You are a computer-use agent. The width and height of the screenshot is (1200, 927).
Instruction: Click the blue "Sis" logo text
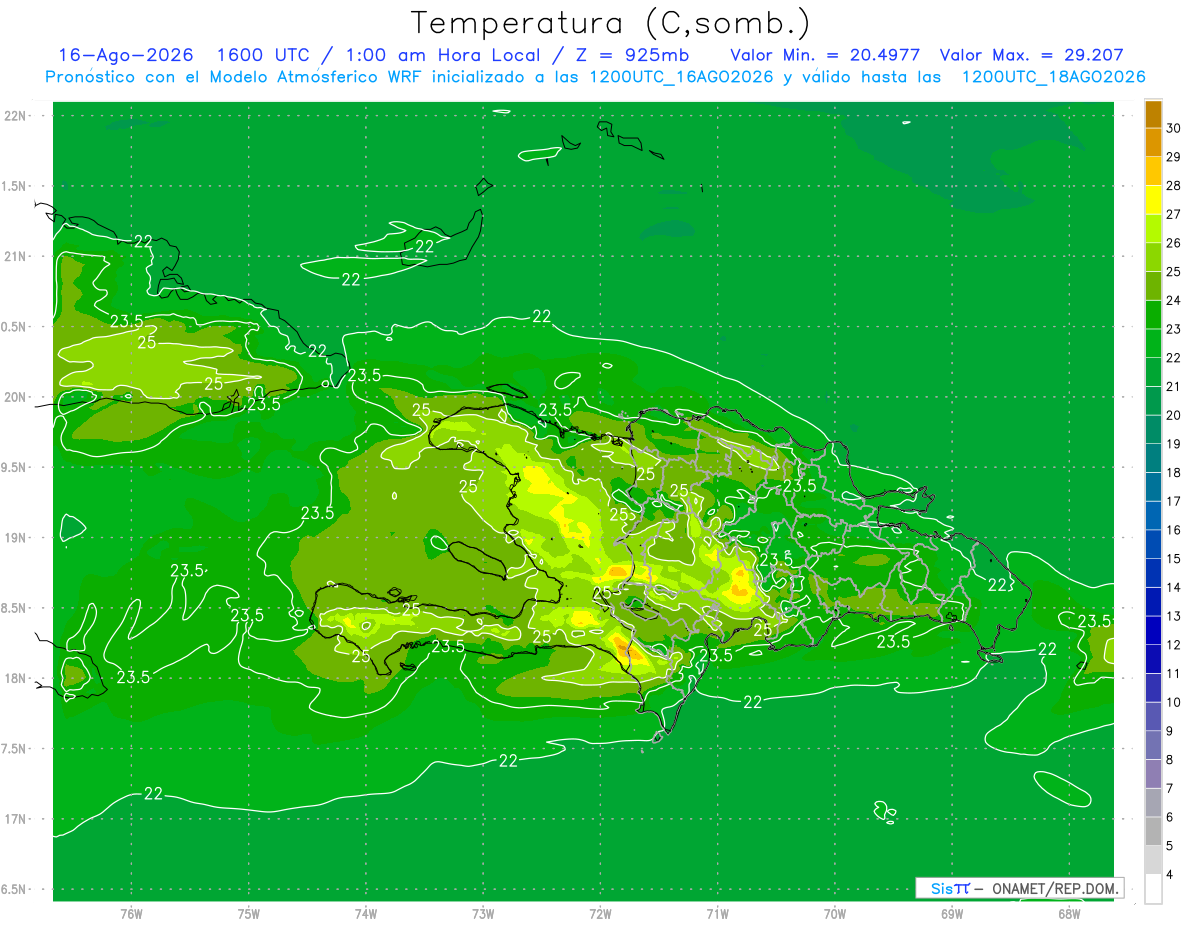tap(941, 888)
